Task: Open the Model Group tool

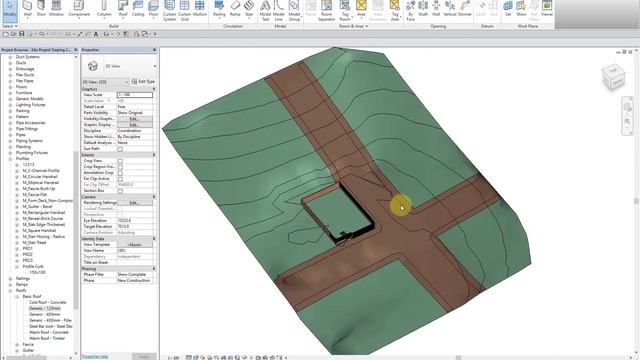Action: [294, 11]
